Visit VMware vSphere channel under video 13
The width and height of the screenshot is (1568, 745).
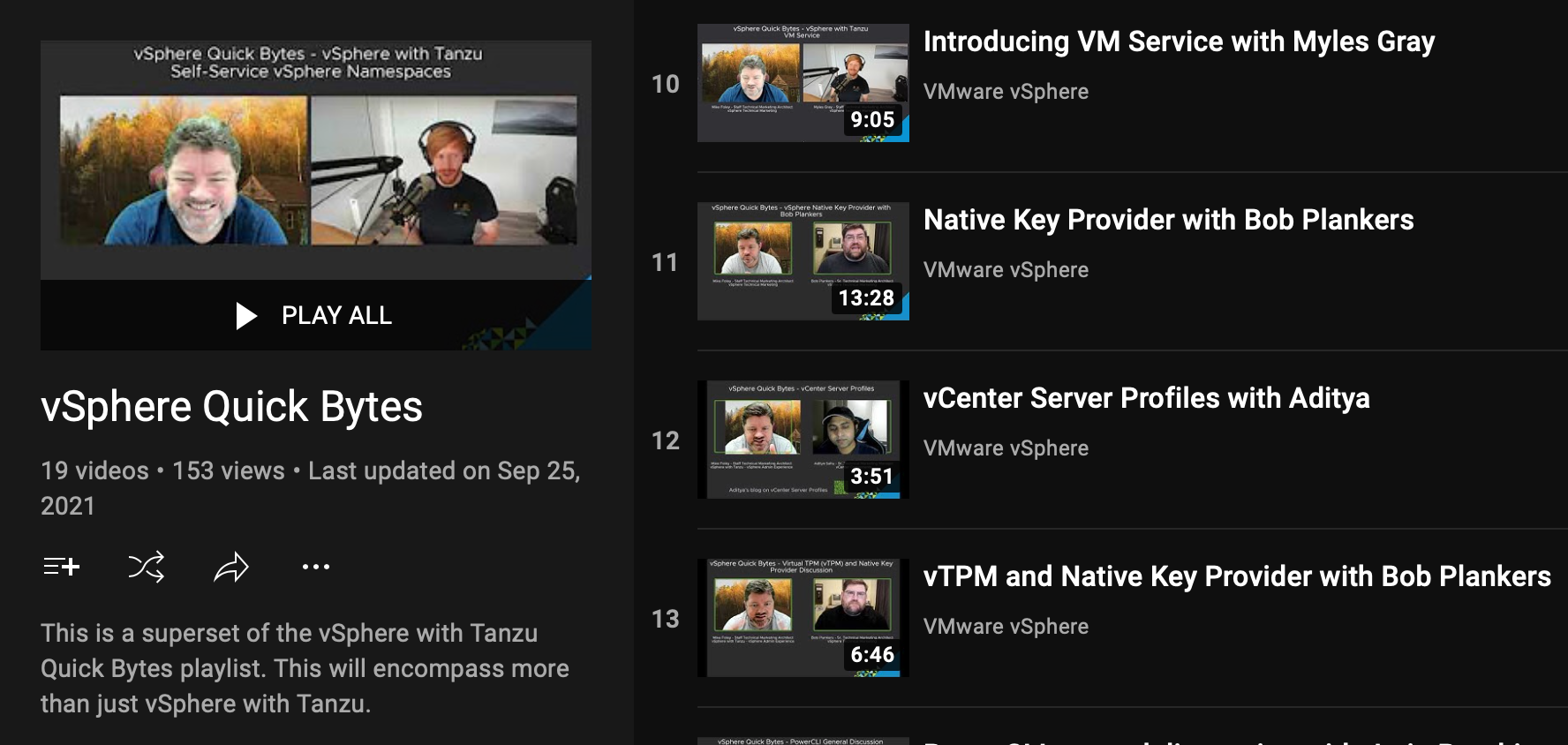click(x=1006, y=627)
